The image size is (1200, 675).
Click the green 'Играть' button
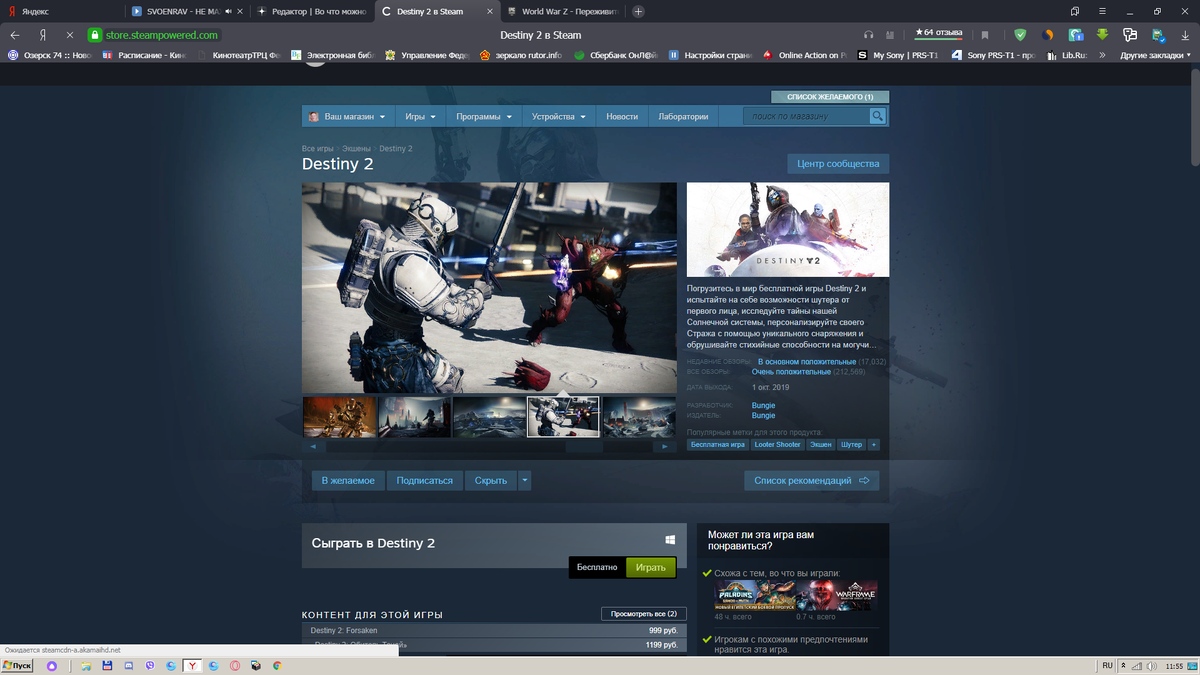point(650,567)
